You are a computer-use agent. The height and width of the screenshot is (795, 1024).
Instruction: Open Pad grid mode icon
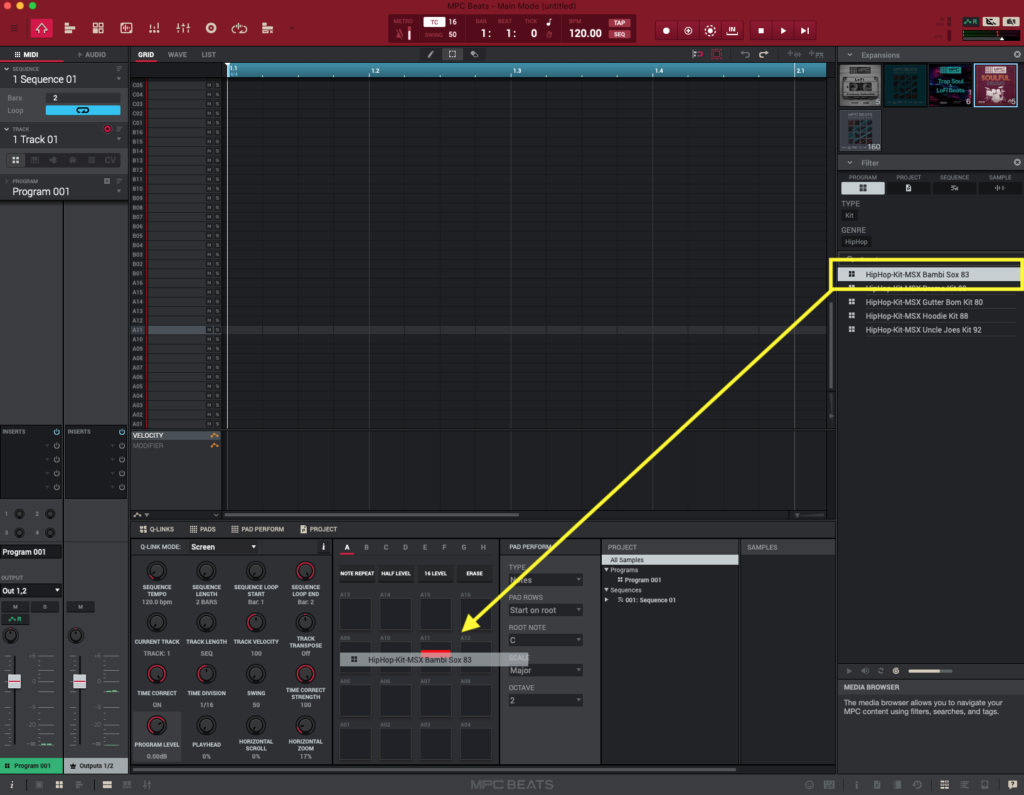98,28
